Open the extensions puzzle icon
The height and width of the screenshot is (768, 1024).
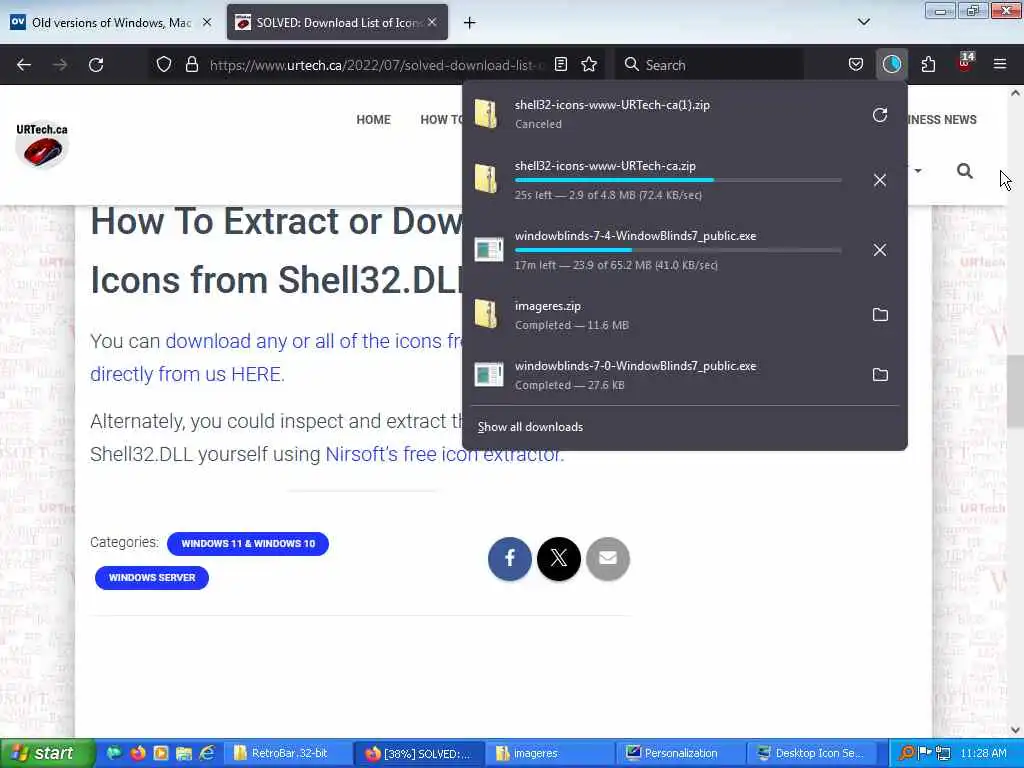click(928, 65)
